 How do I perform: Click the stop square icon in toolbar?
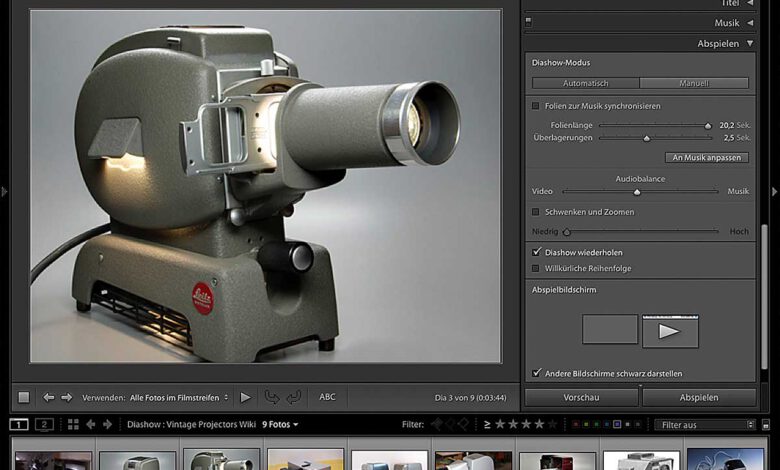pos(24,397)
